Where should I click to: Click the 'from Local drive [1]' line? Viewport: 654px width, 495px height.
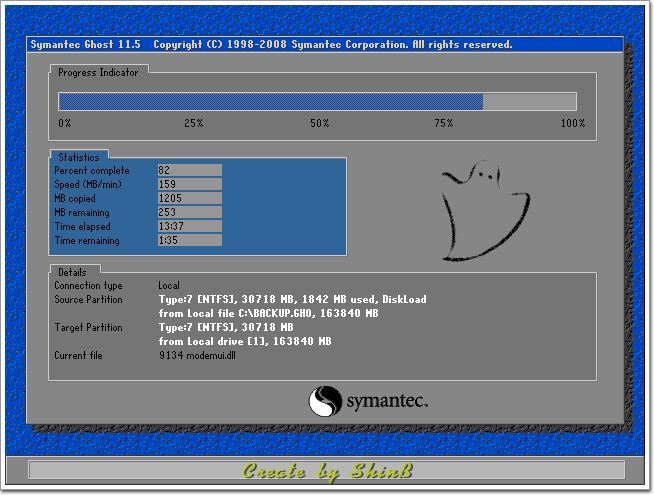coord(245,341)
